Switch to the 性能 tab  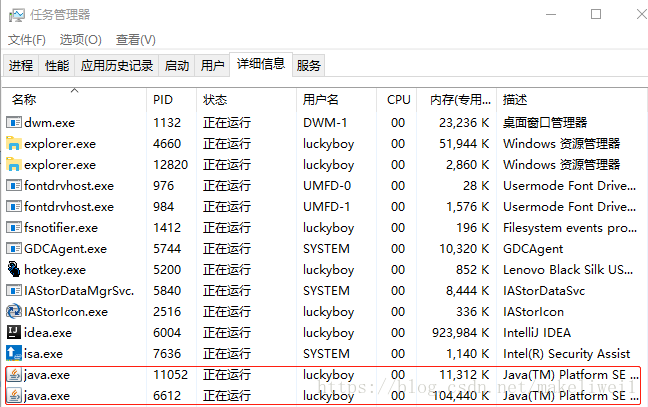pos(57,65)
